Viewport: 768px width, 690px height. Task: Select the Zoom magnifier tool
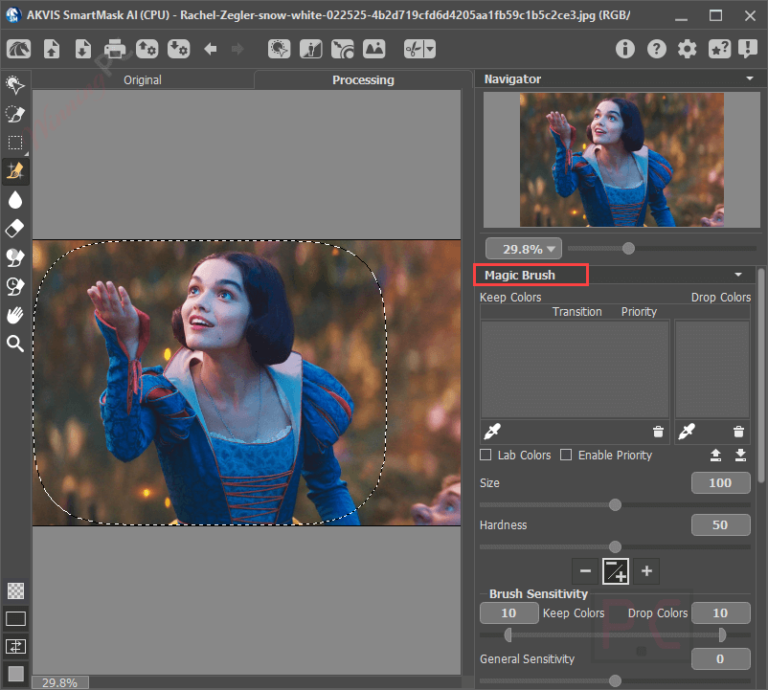click(15, 344)
